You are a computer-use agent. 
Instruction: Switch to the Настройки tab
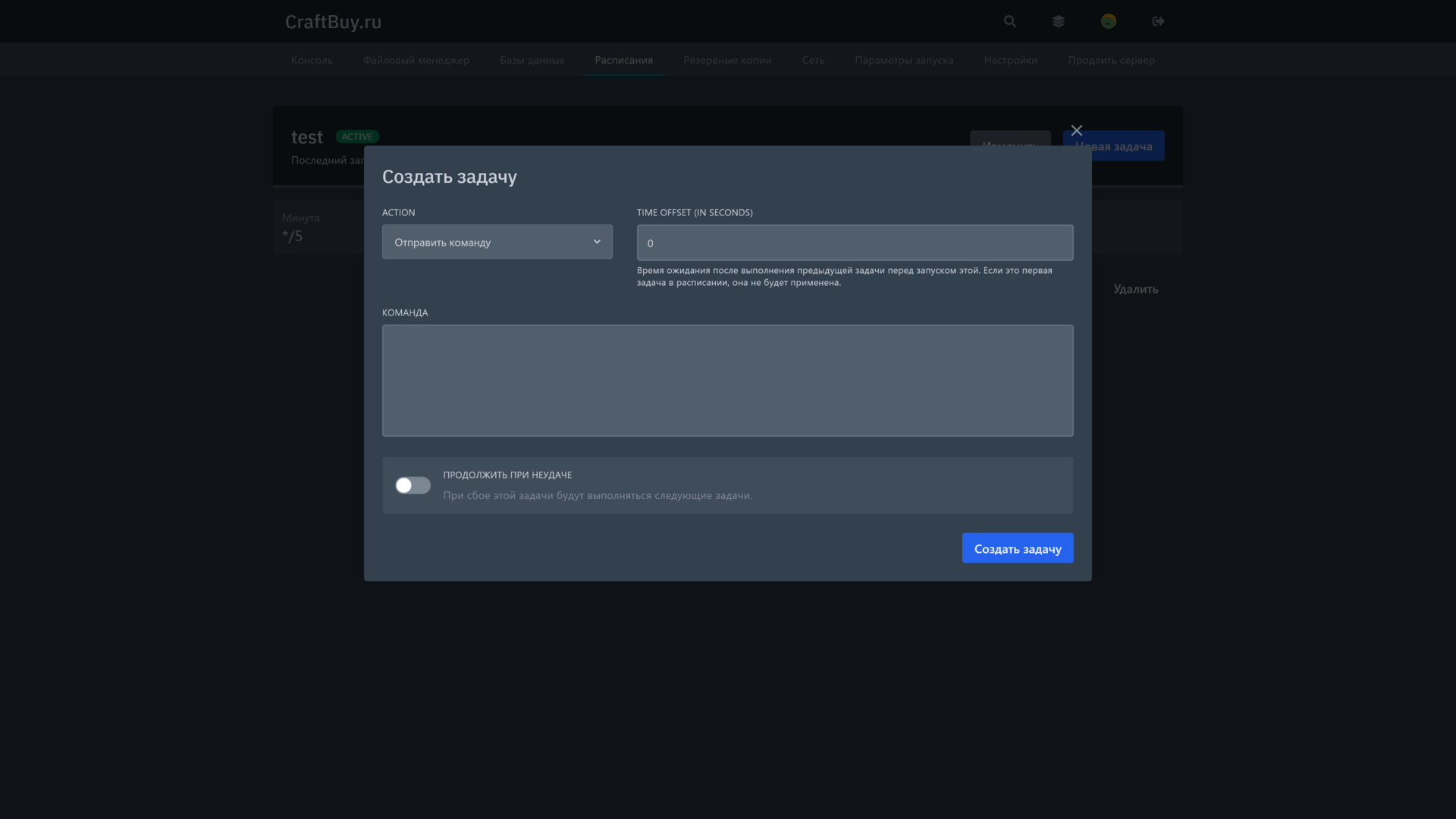[x=1011, y=60]
